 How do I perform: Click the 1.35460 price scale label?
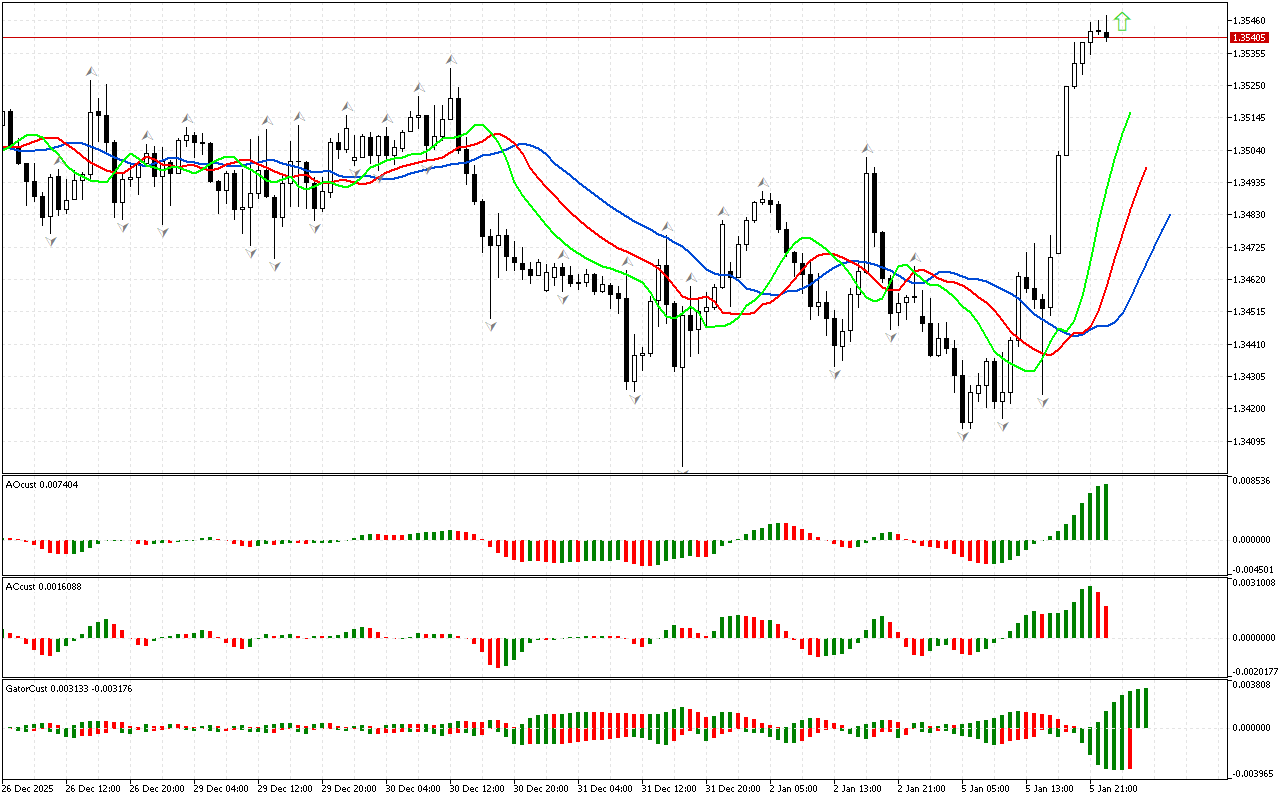(1250, 20)
